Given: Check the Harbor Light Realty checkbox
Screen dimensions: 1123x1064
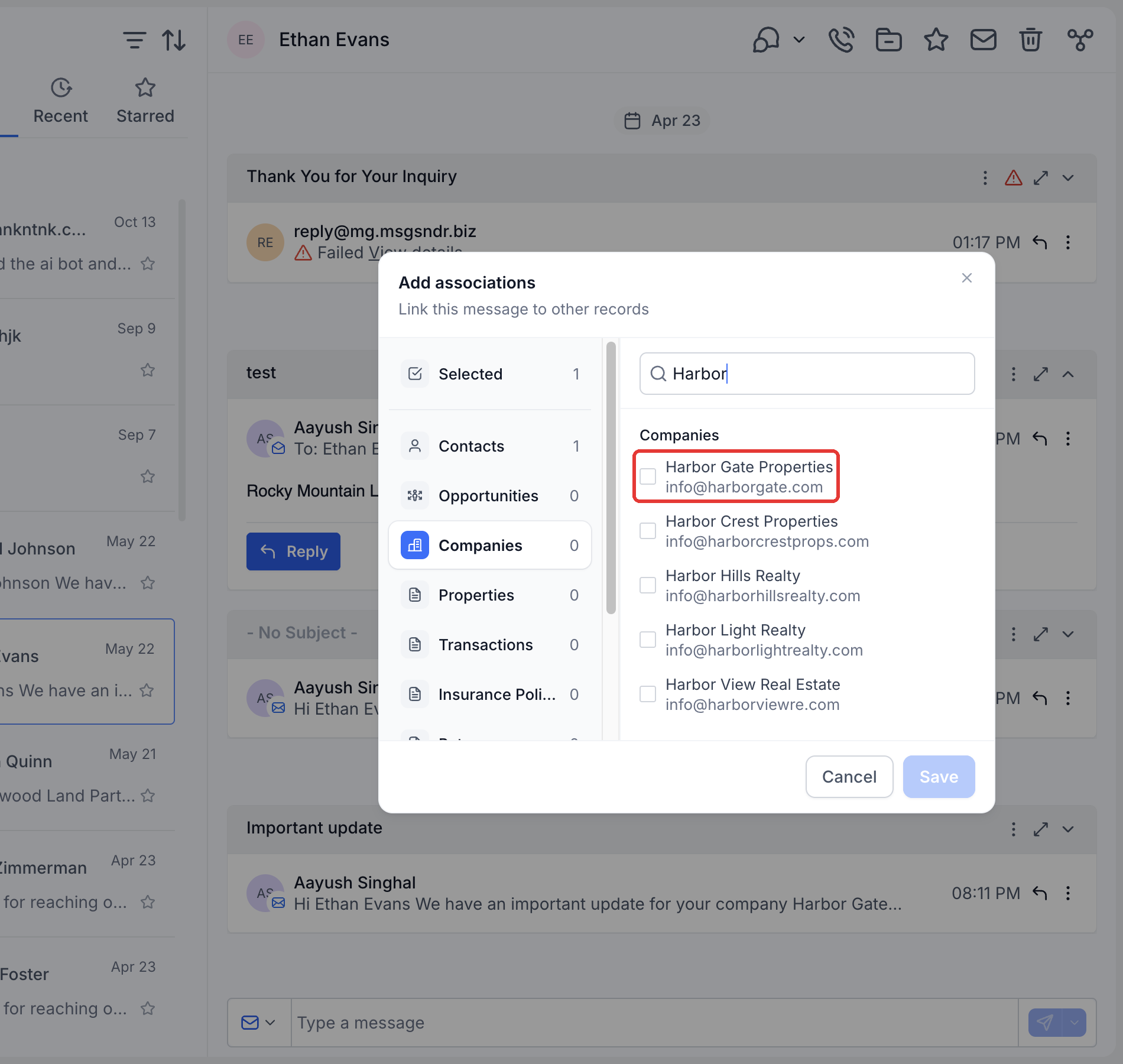Looking at the screenshot, I should 648,640.
